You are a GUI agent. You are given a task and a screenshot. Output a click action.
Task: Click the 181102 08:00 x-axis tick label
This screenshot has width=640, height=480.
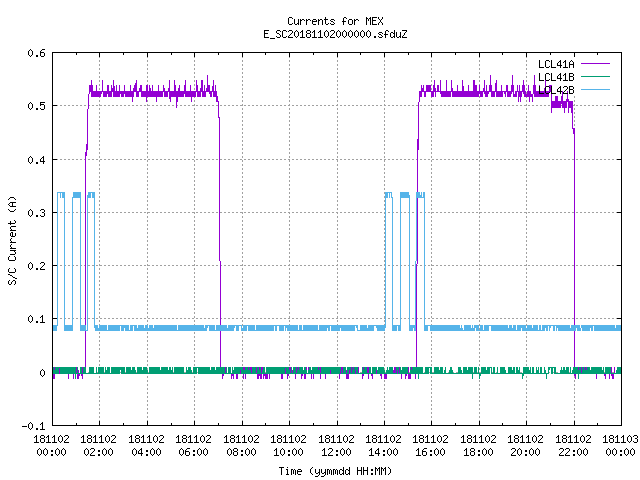241,446
